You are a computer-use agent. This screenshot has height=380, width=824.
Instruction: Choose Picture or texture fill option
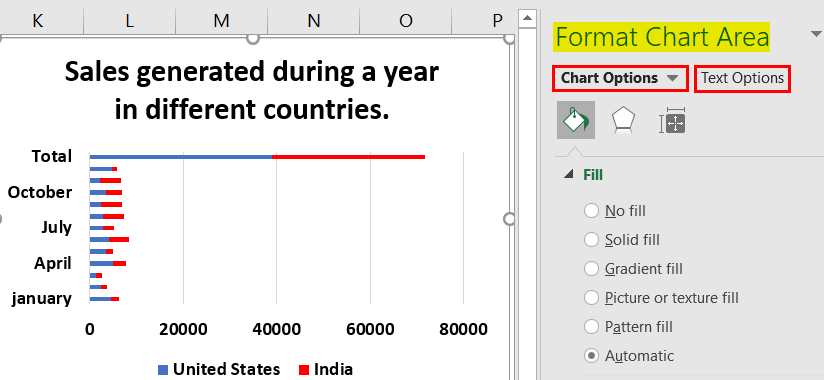592,297
